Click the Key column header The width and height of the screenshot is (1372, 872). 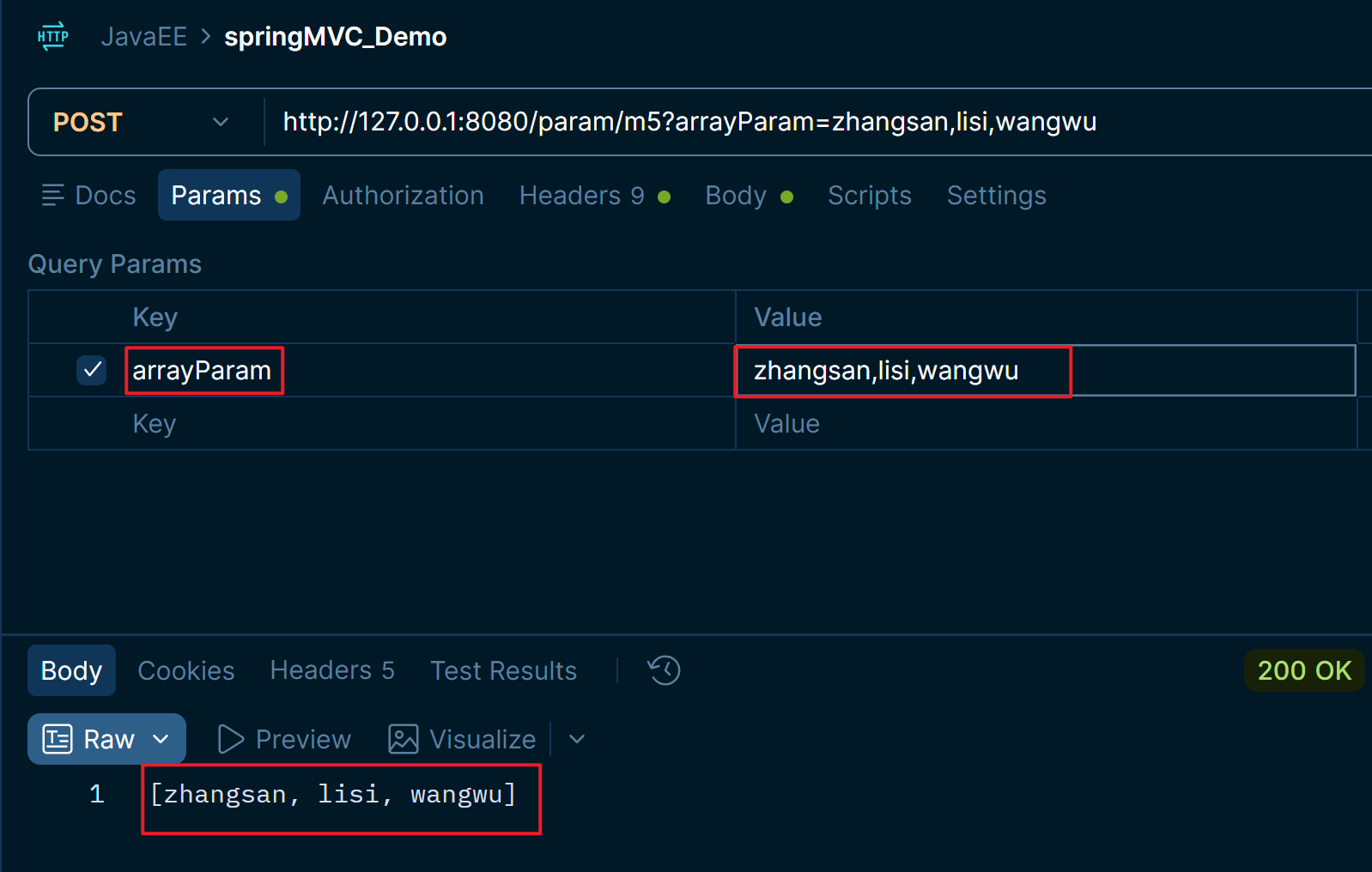point(155,318)
